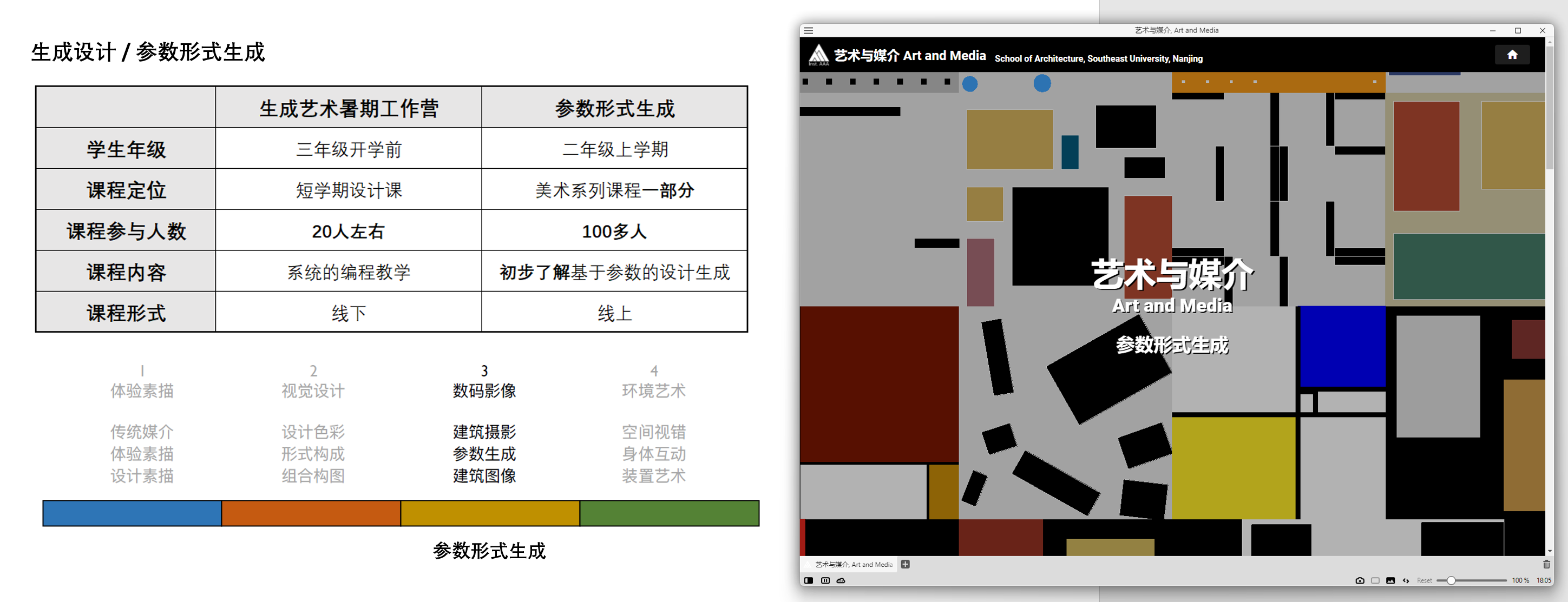The height and width of the screenshot is (602, 1568).
Task: Click the capture page camera icon
Action: [x=1360, y=581]
